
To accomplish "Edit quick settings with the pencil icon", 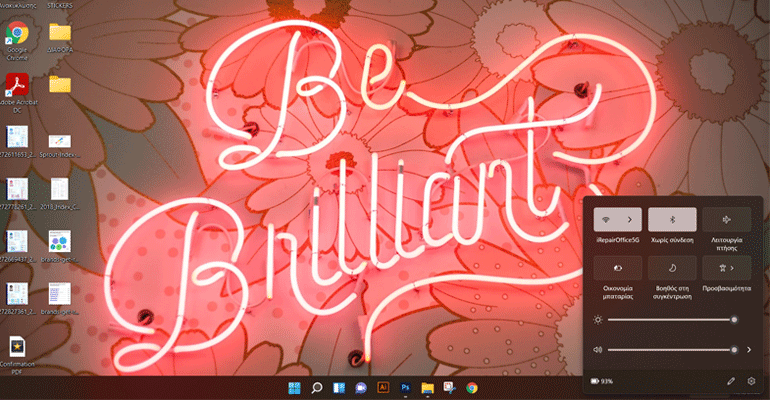I will [x=731, y=381].
